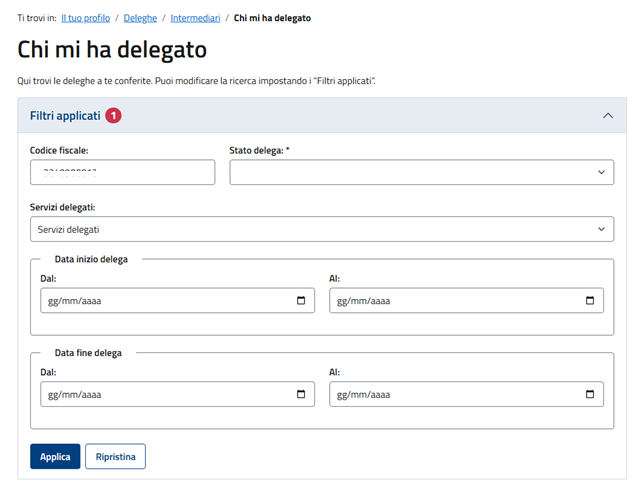Open calendar picker for Data inizio delega Dal
This screenshot has width=642, height=486.
point(301,301)
